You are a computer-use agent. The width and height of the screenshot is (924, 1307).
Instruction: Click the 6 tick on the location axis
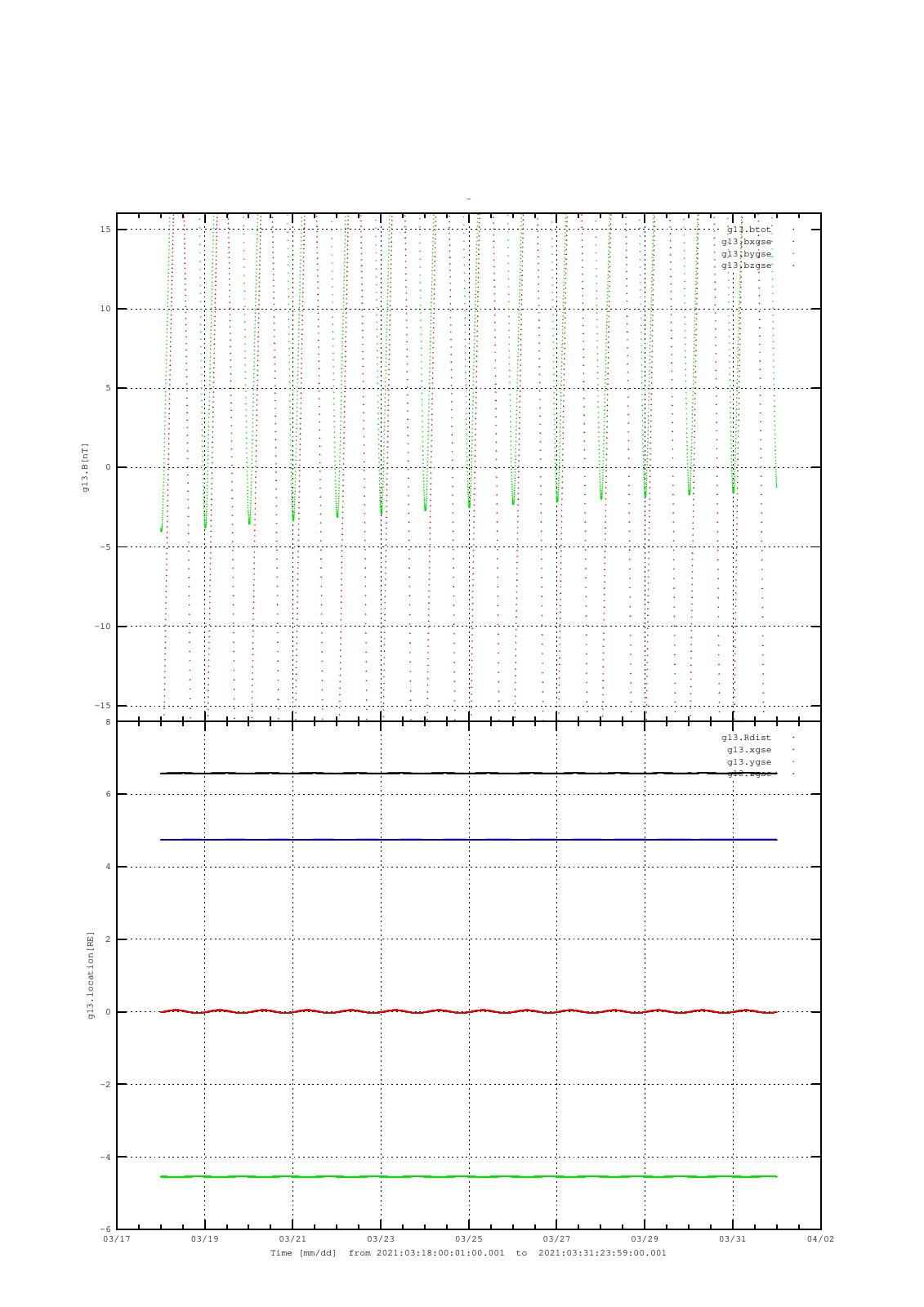108,794
